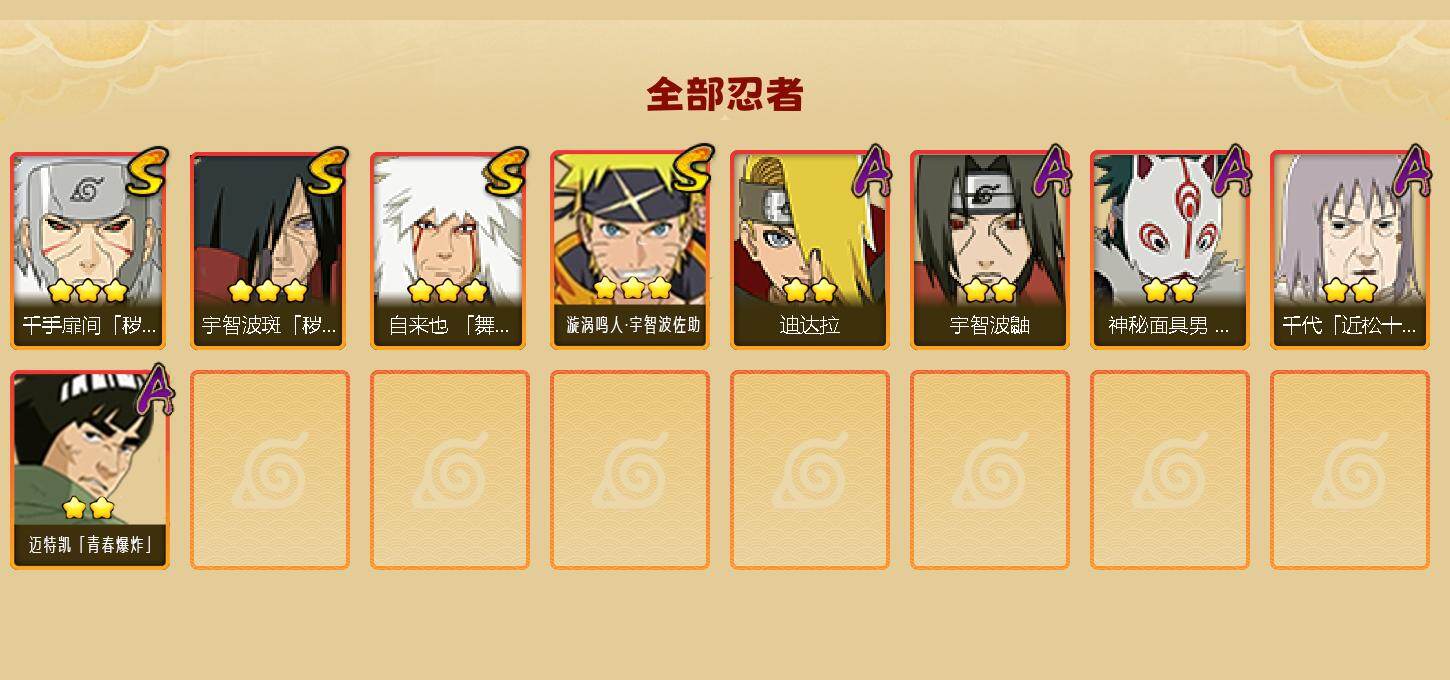Click the last empty slot in second row
Screen dimensions: 1450x680
tap(1349, 470)
